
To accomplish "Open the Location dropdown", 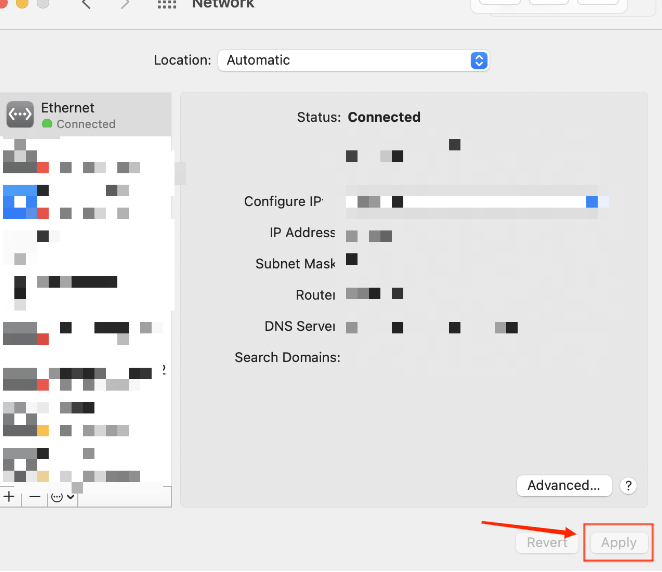I will point(353,60).
